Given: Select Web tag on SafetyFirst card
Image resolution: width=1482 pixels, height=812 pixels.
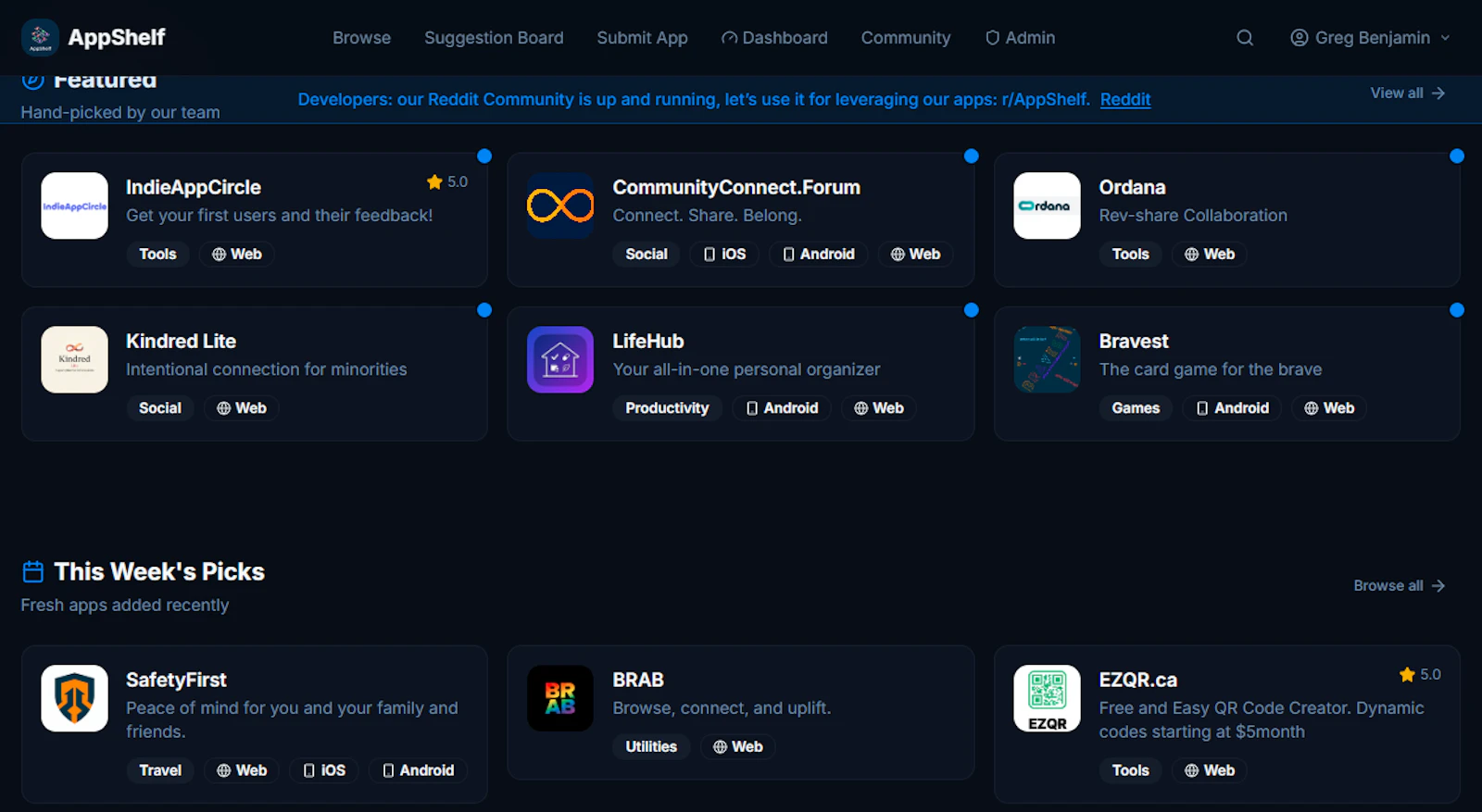Looking at the screenshot, I should (242, 770).
